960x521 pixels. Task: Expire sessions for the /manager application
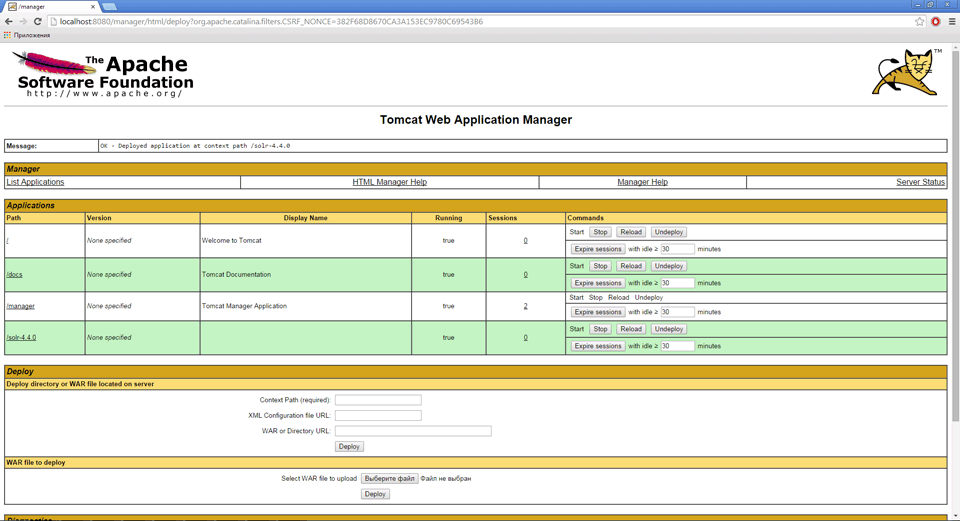click(598, 312)
